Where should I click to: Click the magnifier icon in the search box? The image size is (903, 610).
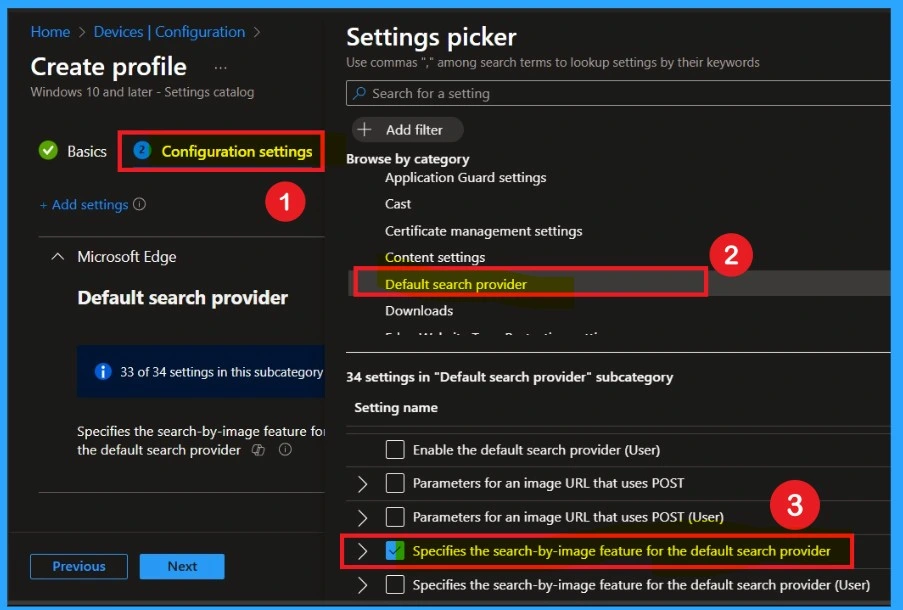359,93
